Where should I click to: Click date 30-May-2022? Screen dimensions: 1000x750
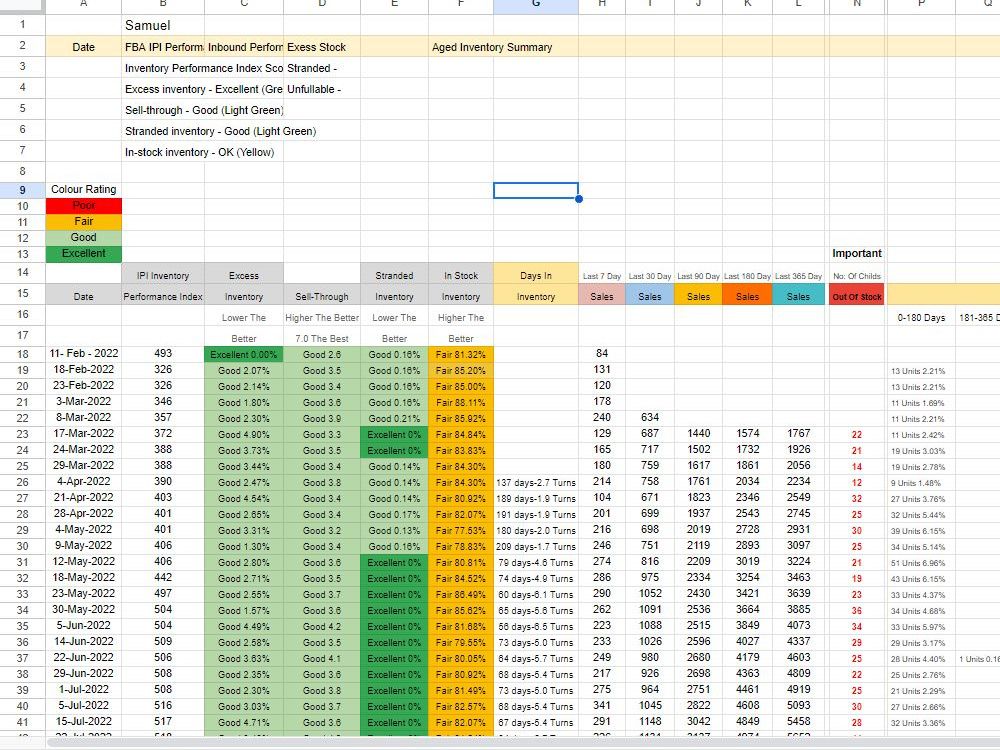(84, 609)
